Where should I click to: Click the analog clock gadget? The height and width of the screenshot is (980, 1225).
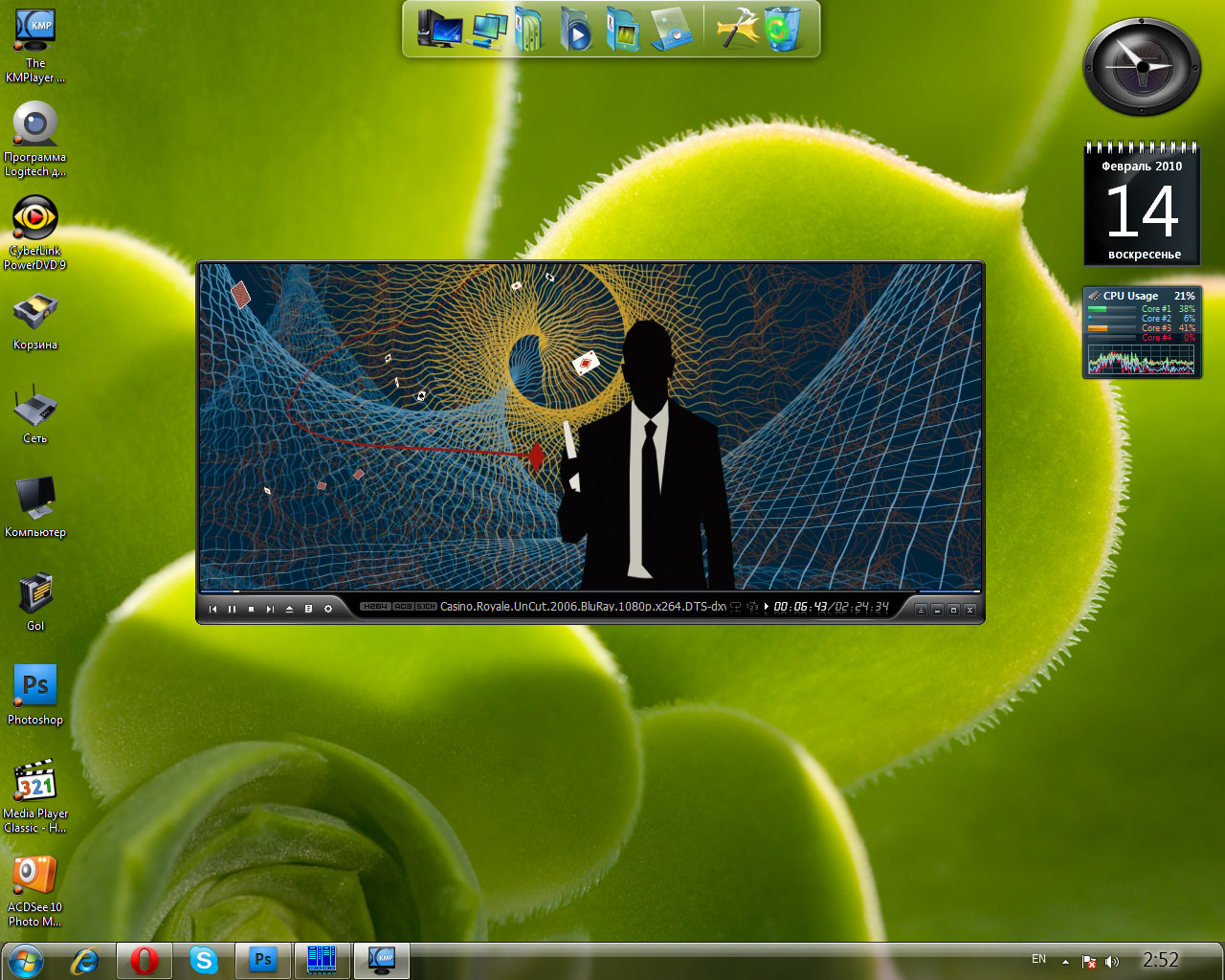(x=1141, y=66)
